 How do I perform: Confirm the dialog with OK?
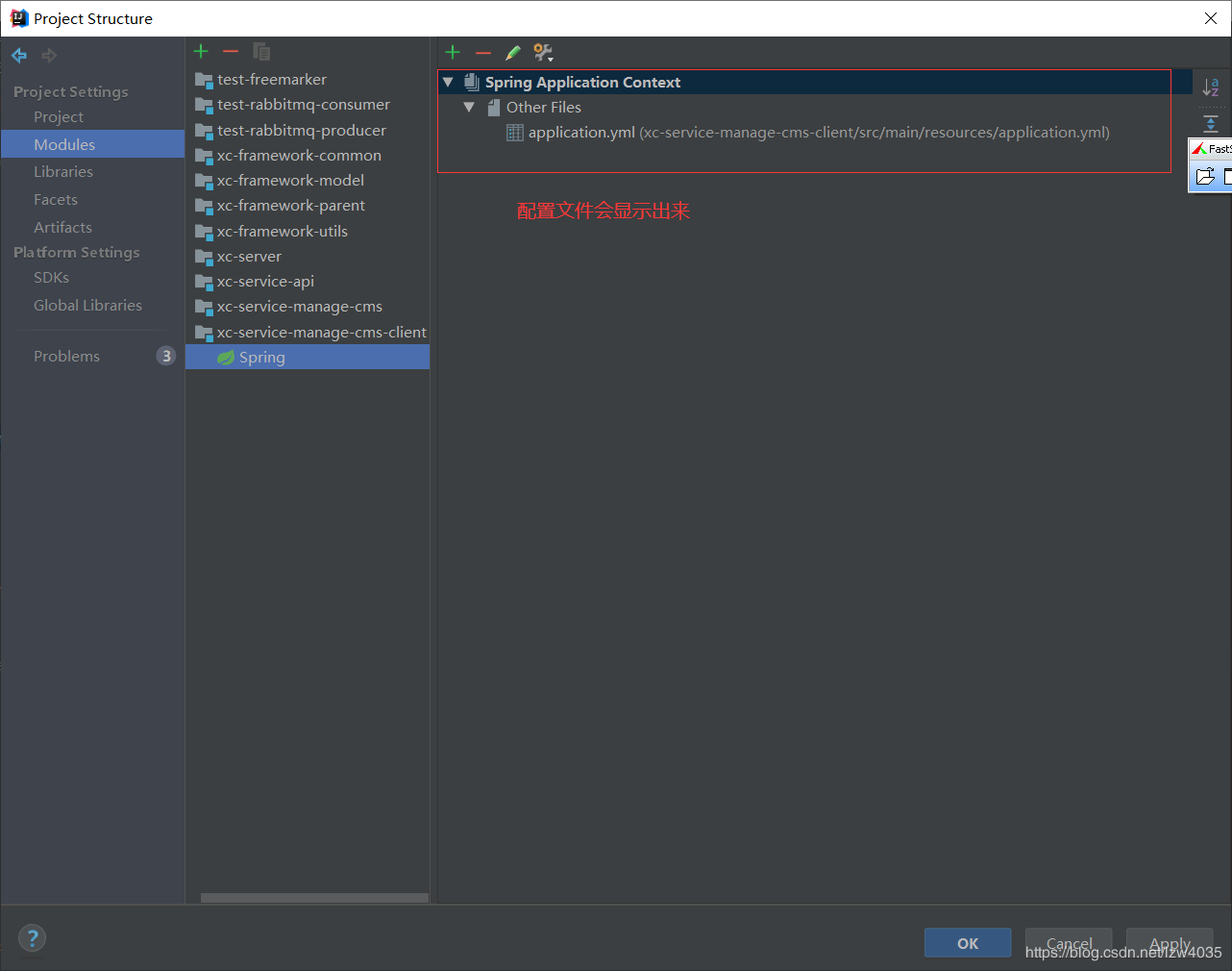tap(968, 943)
